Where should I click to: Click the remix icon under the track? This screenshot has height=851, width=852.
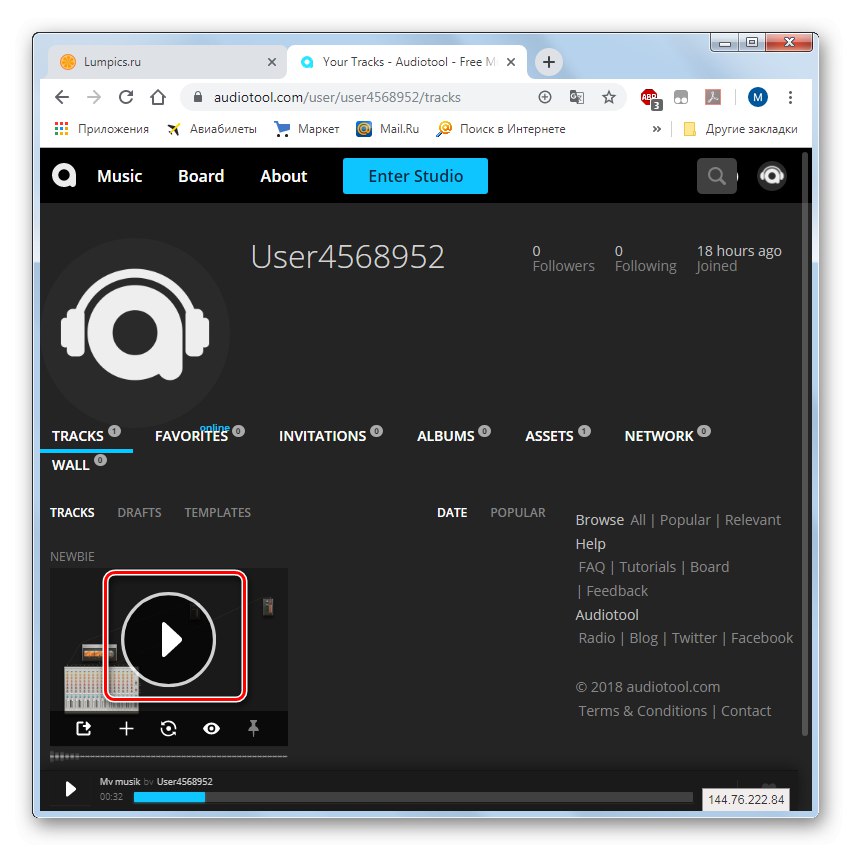coord(168,728)
